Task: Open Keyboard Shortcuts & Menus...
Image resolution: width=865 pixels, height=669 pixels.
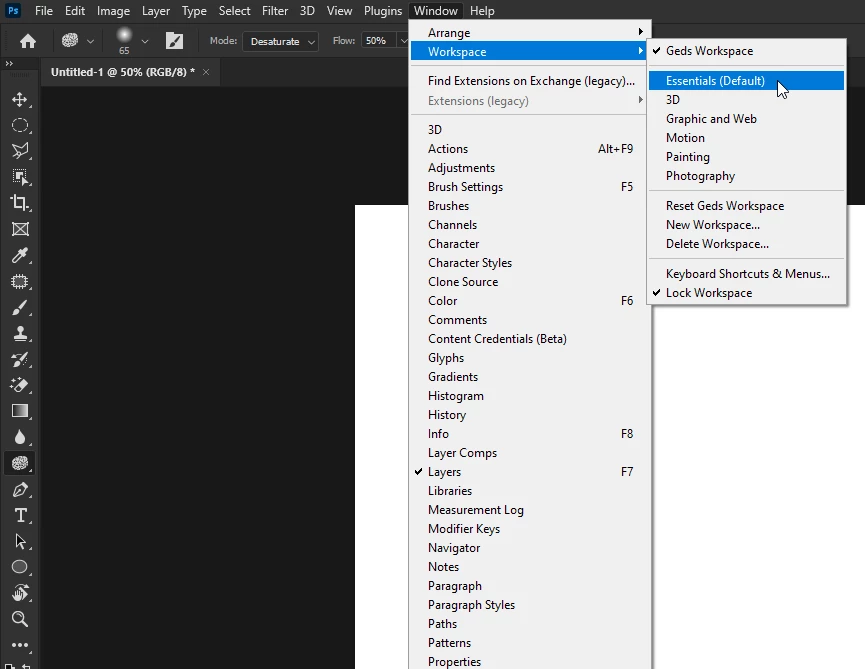Action: [746, 274]
